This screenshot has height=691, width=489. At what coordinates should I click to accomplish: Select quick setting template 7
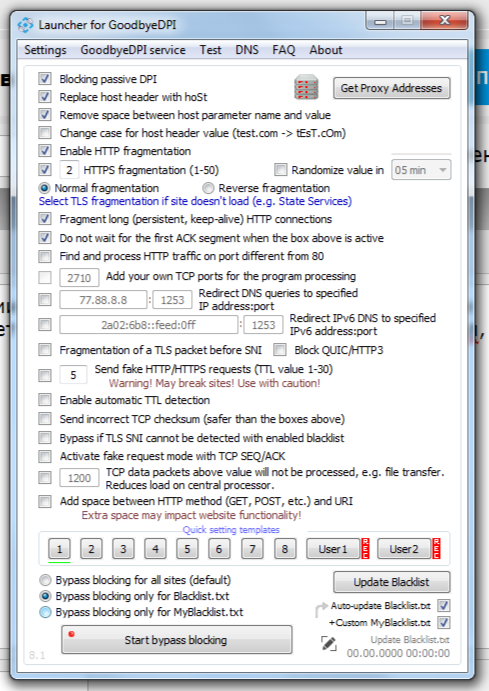tap(252, 549)
